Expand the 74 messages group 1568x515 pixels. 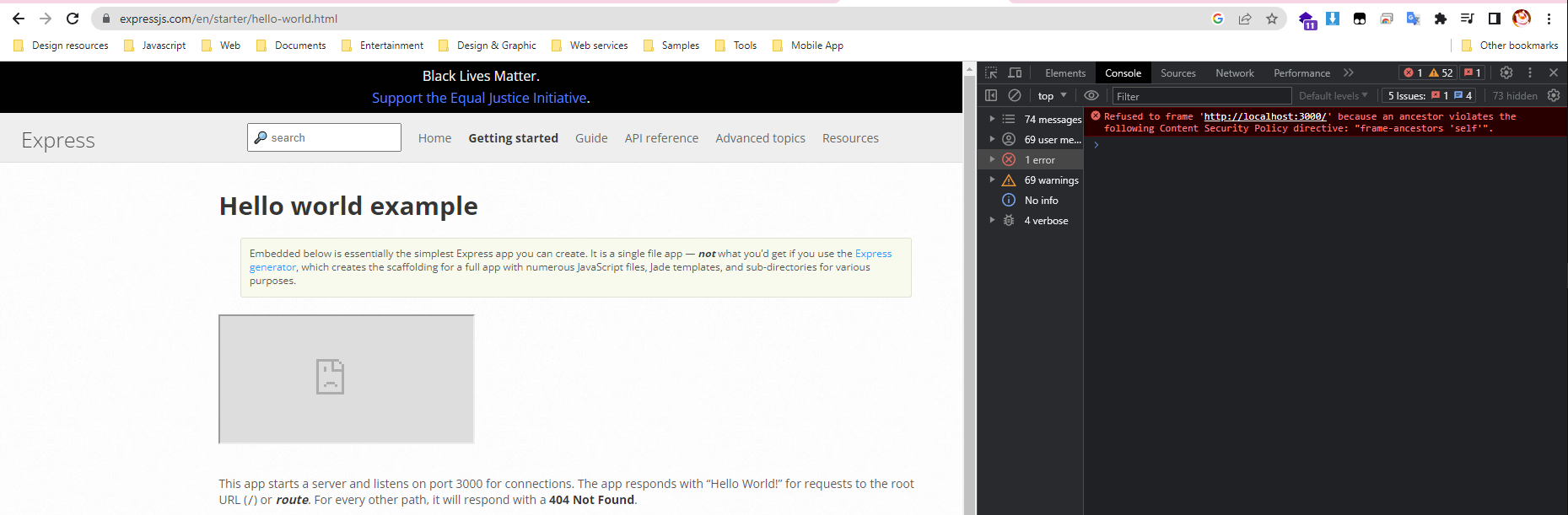[992, 119]
